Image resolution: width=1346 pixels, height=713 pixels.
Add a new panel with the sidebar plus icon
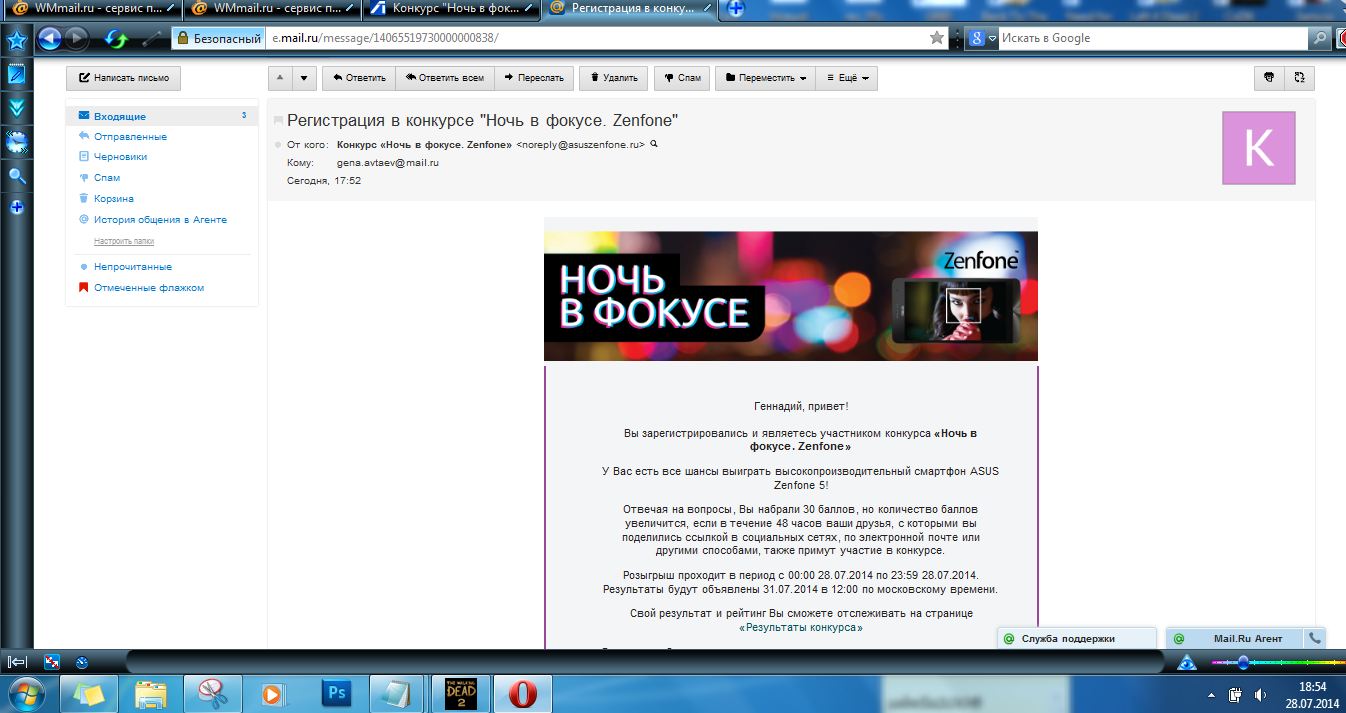click(x=17, y=208)
